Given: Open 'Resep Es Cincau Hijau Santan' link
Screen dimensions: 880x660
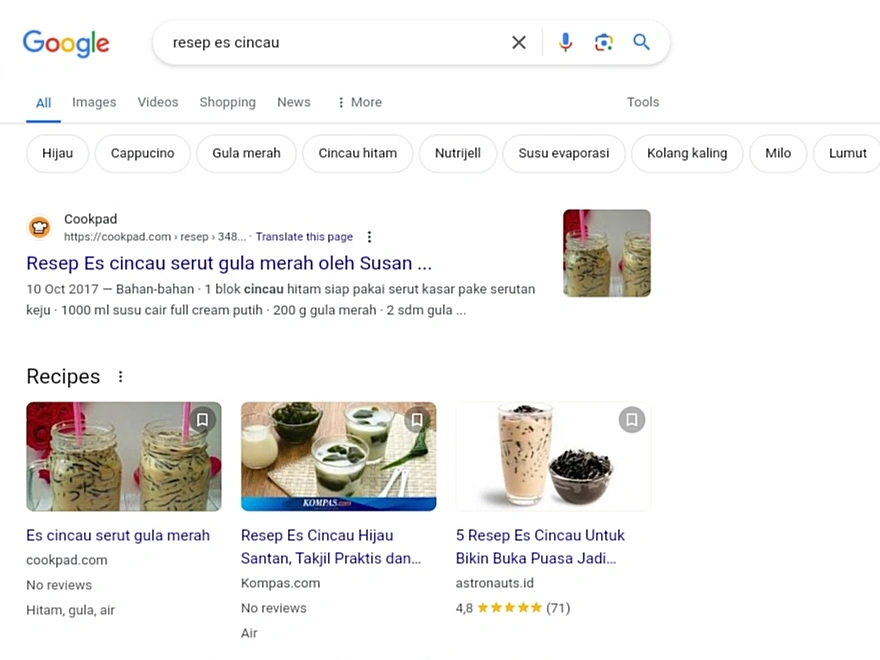Looking at the screenshot, I should [331, 547].
